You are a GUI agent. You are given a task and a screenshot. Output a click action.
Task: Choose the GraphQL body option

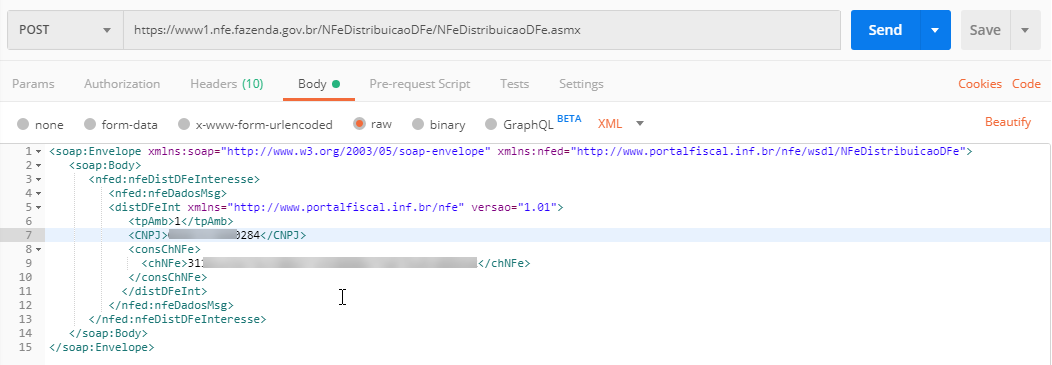[x=519, y=124]
